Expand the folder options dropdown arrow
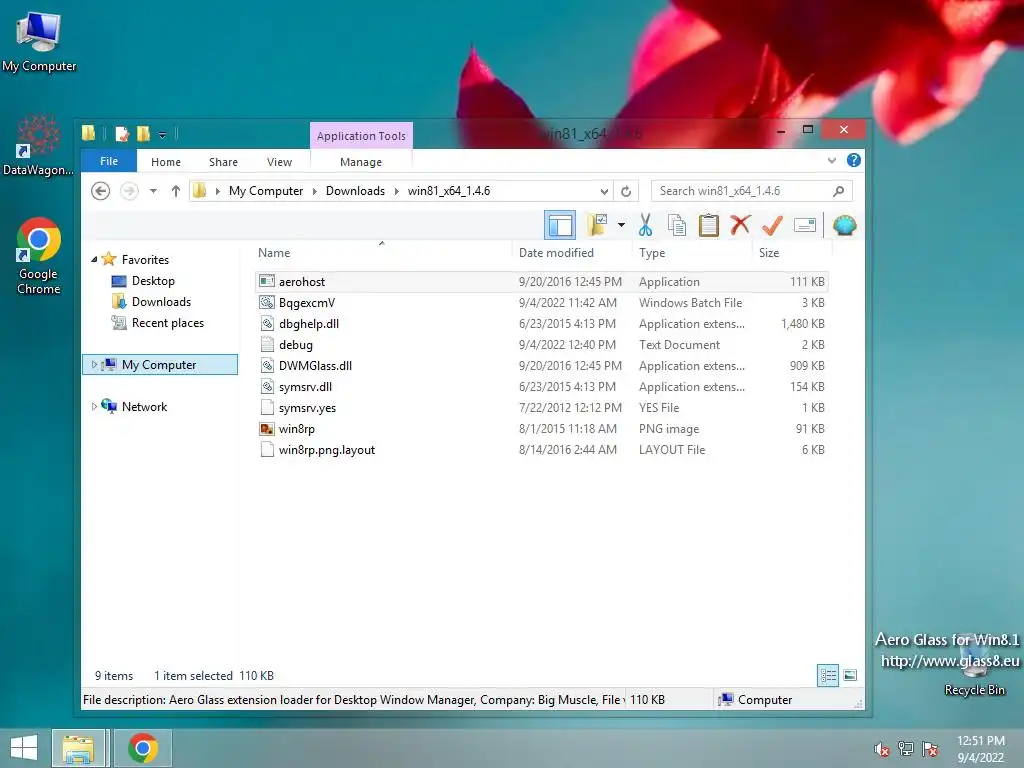The image size is (1024, 768). [x=621, y=225]
